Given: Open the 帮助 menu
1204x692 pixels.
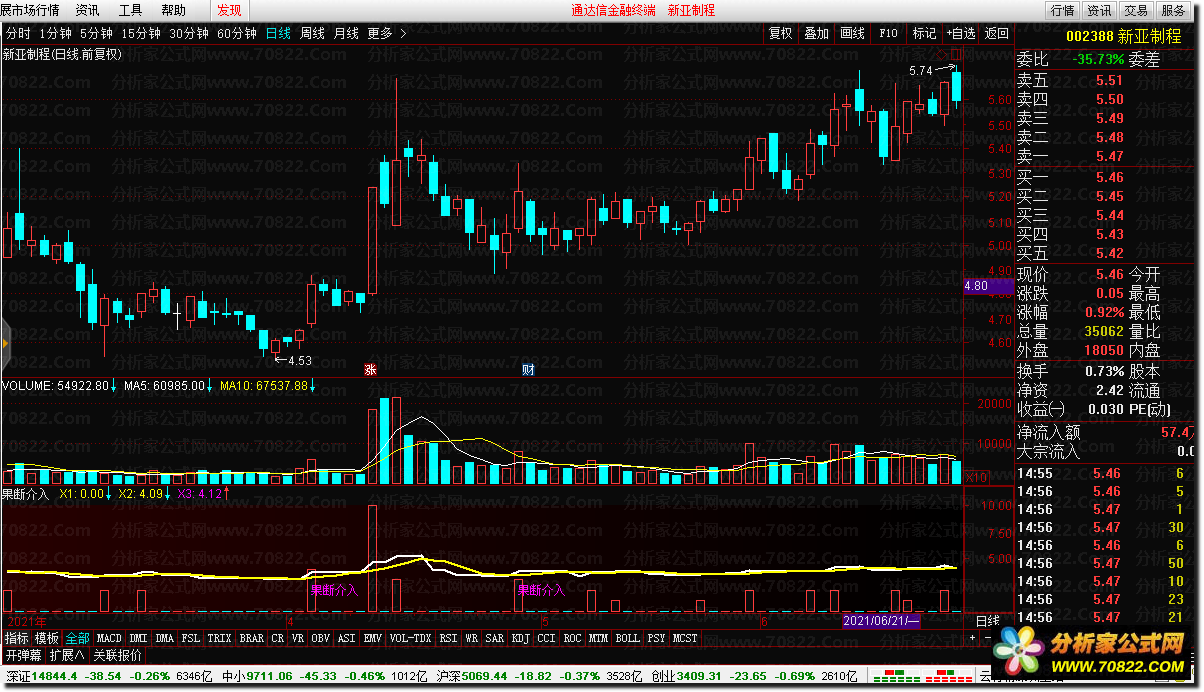Looking at the screenshot, I should point(173,10).
